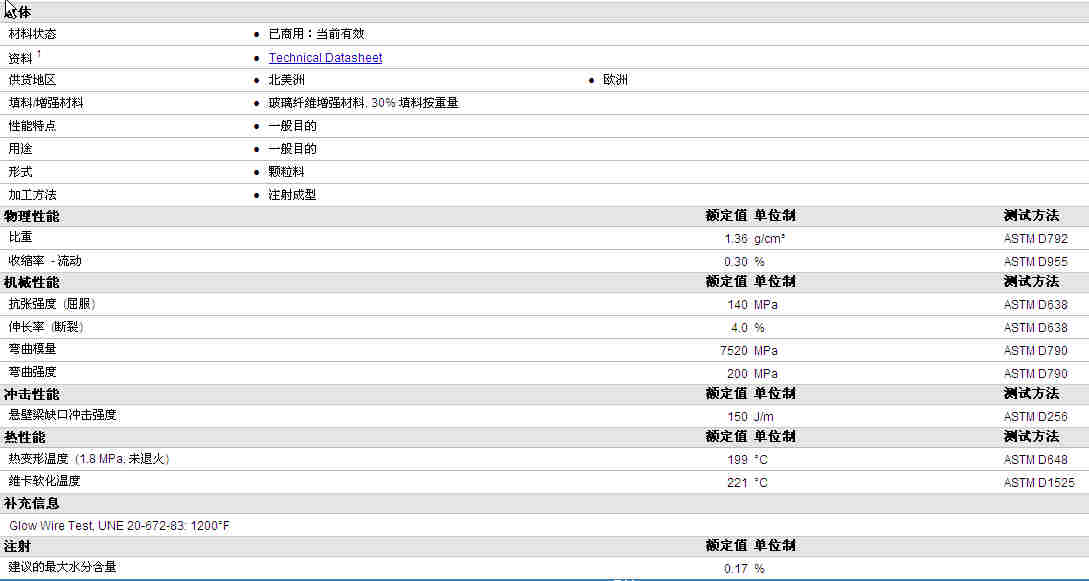The width and height of the screenshot is (1089, 581).
Task: Select the 欧洲 region entry
Action: [615, 80]
